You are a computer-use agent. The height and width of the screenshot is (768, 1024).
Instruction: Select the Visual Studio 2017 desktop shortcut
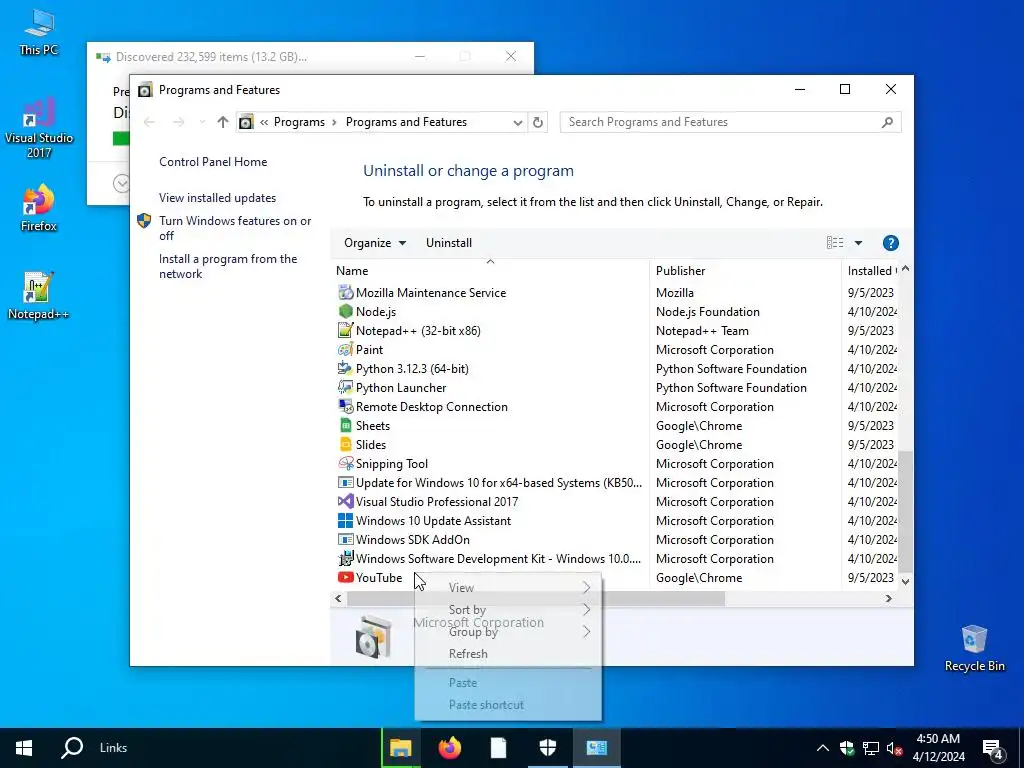click(39, 128)
